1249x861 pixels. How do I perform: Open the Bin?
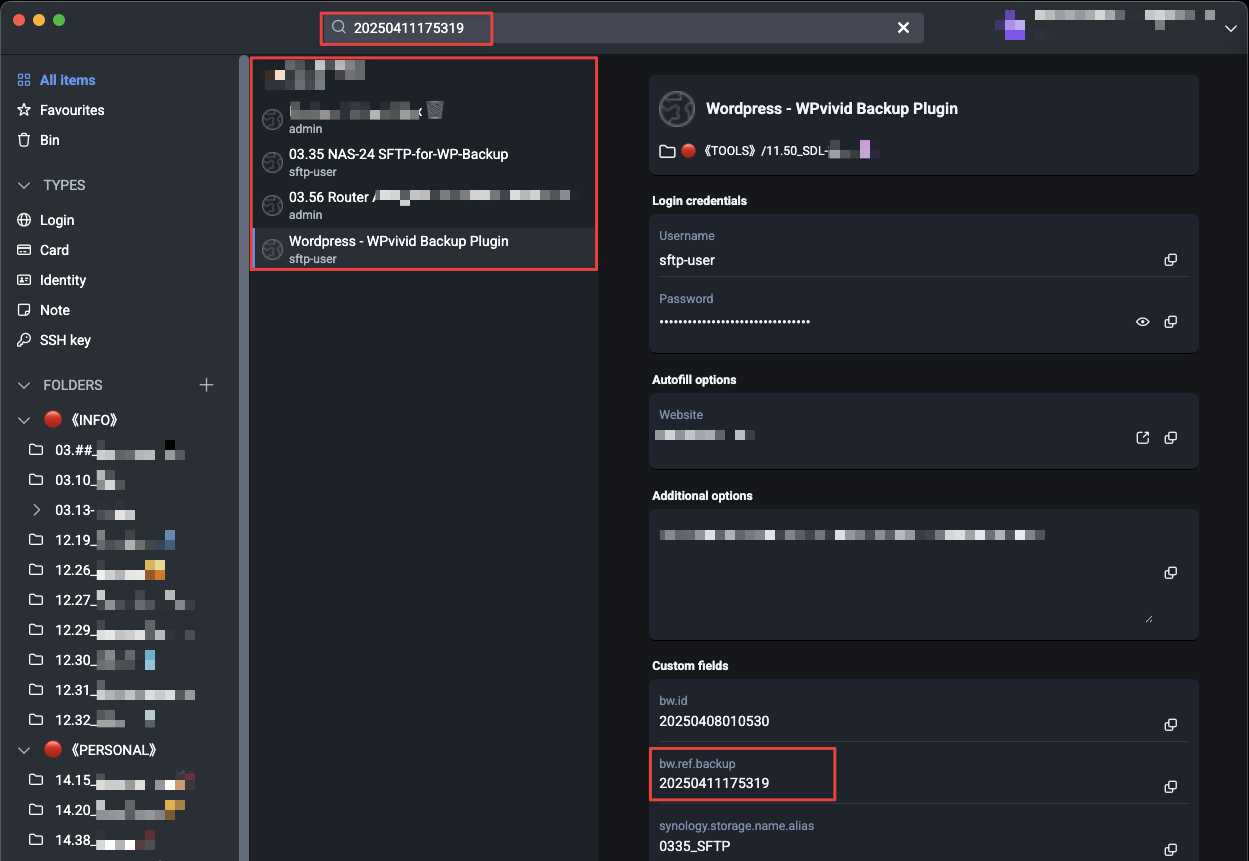point(49,140)
